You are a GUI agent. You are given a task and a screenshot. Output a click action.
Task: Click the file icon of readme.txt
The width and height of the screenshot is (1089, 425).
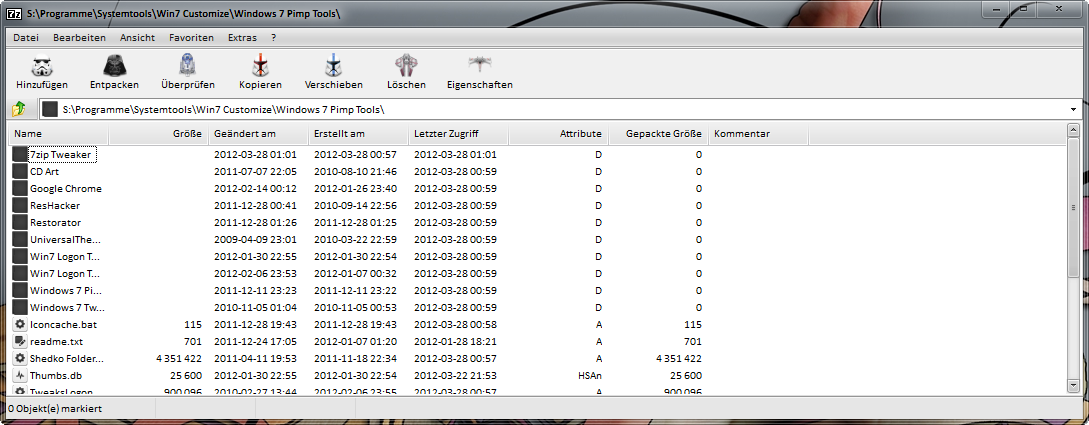[19, 342]
